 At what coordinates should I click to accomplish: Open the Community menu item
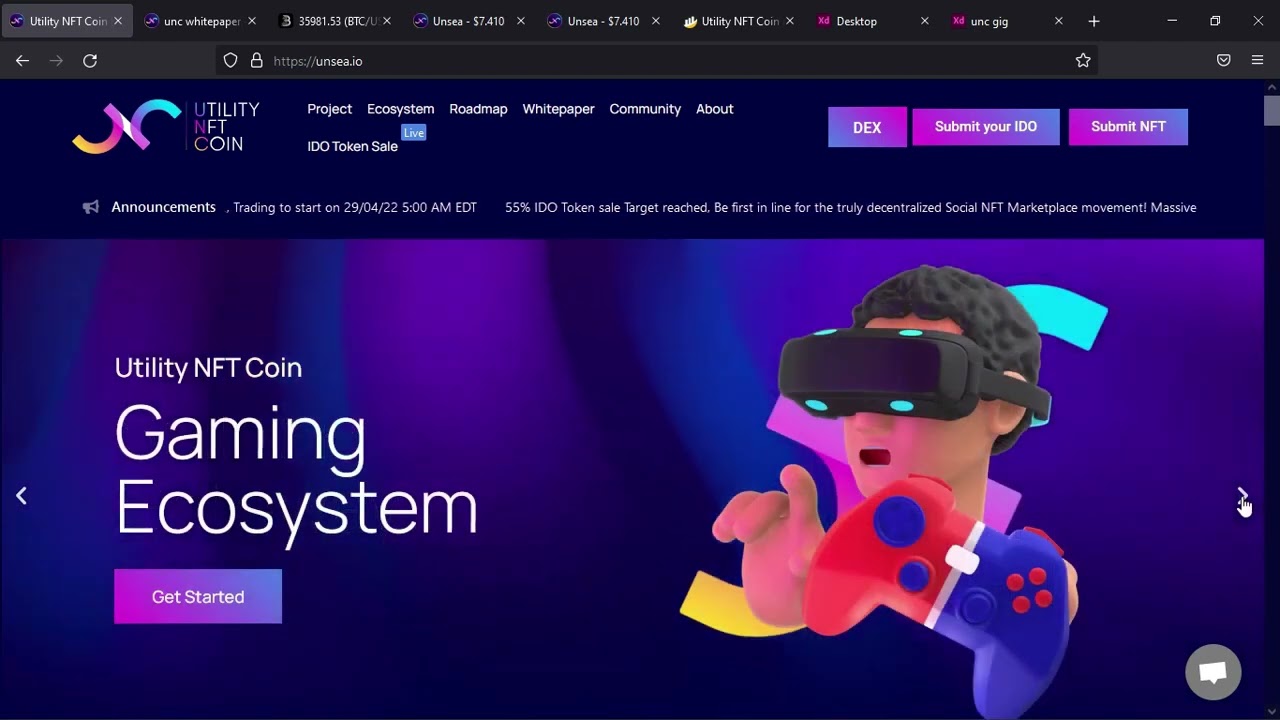click(x=645, y=109)
